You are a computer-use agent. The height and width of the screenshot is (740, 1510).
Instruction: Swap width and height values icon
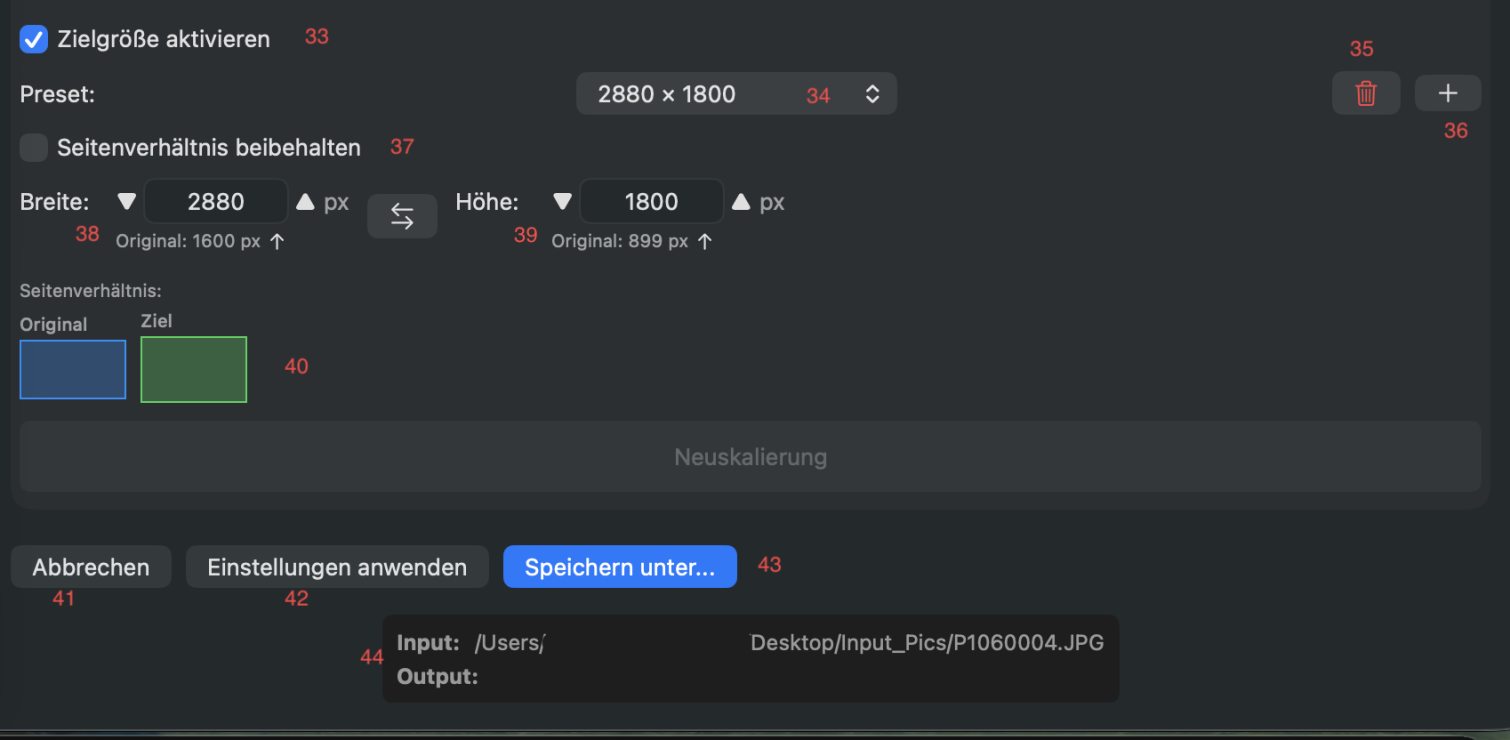(x=402, y=216)
